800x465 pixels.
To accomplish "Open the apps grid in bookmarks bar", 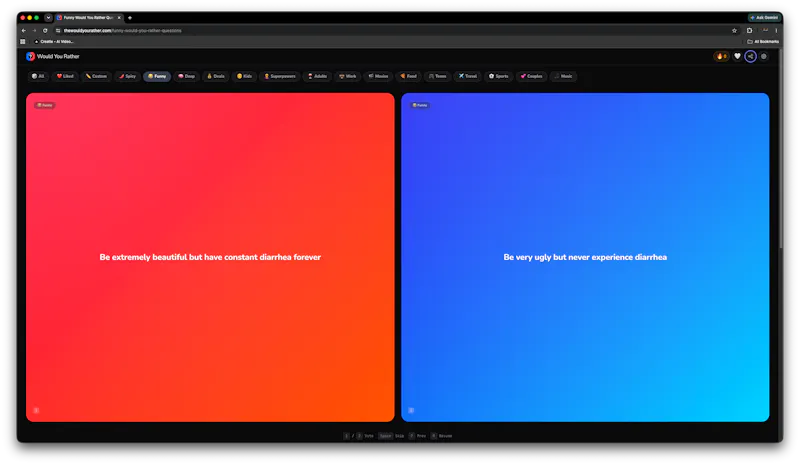I will (22, 41).
